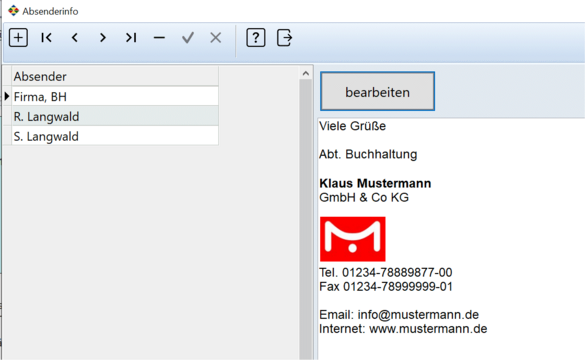Image resolution: width=585 pixels, height=360 pixels.
Task: Jump to the first record
Action: [x=47, y=38]
